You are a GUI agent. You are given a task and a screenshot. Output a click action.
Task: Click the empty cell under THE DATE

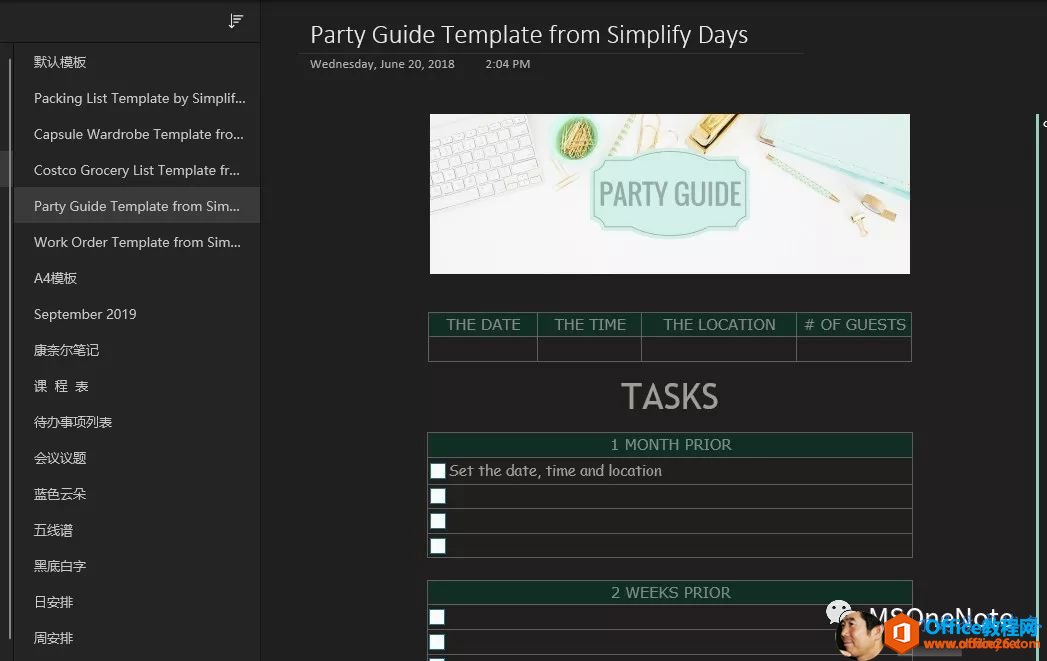point(483,349)
